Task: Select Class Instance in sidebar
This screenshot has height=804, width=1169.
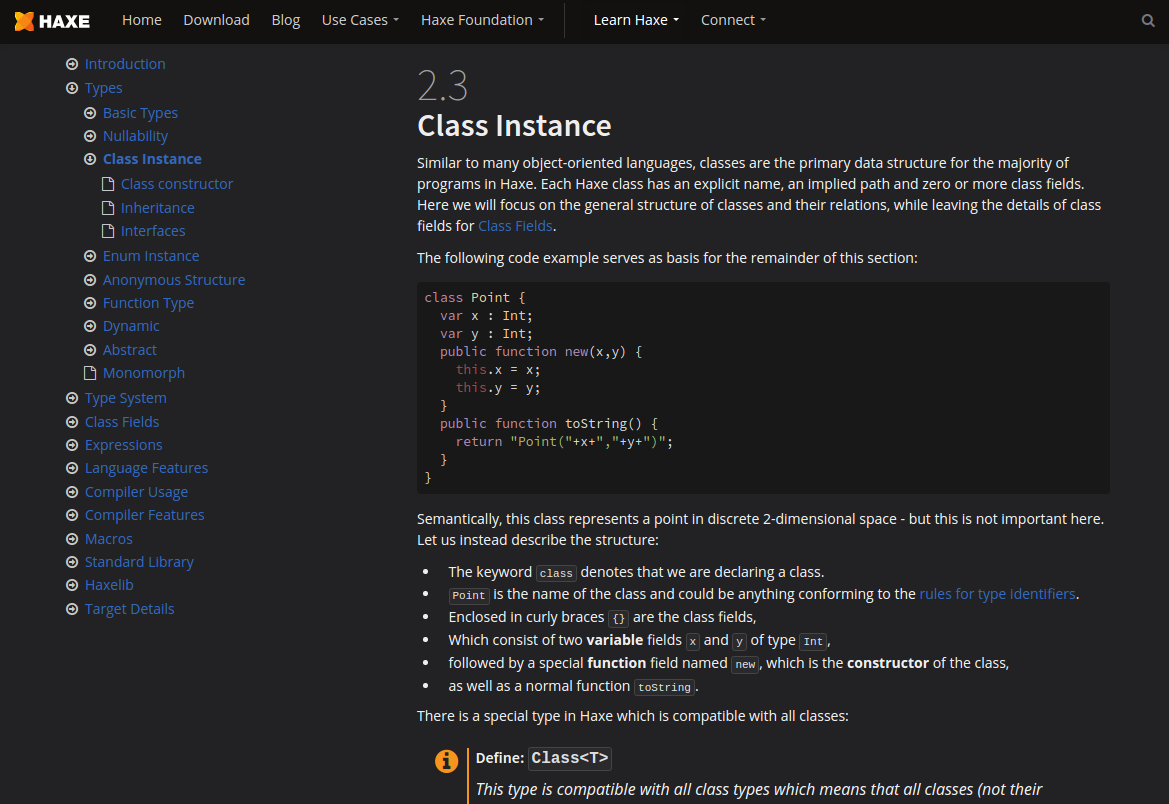Action: [x=152, y=160]
